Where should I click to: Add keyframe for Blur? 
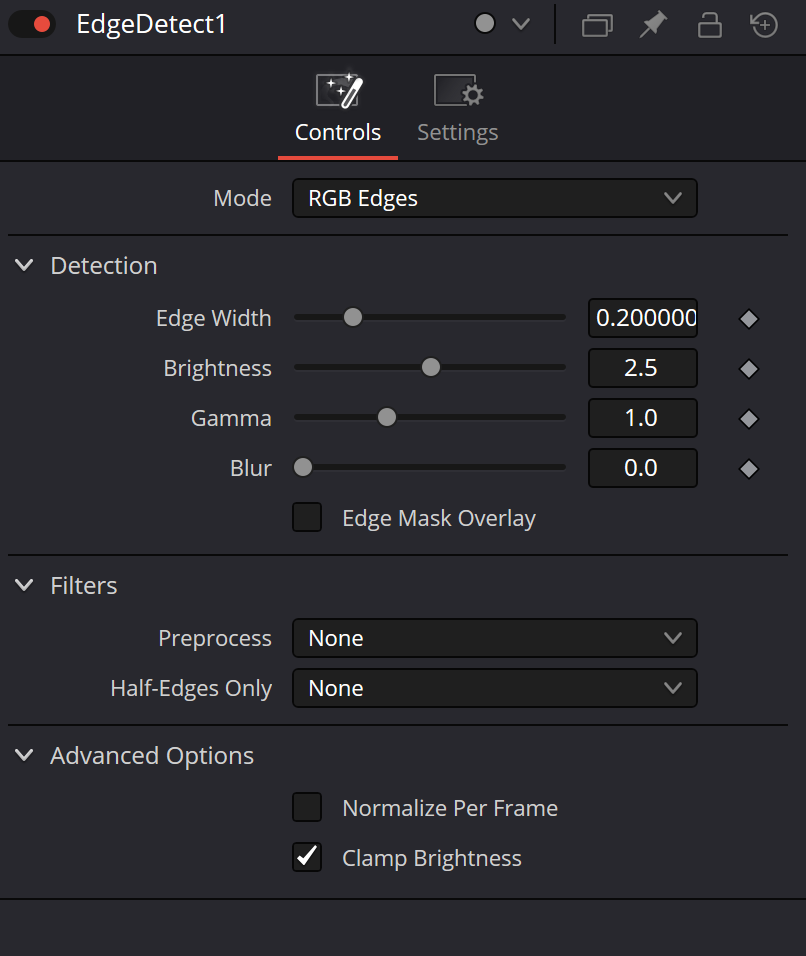click(749, 469)
